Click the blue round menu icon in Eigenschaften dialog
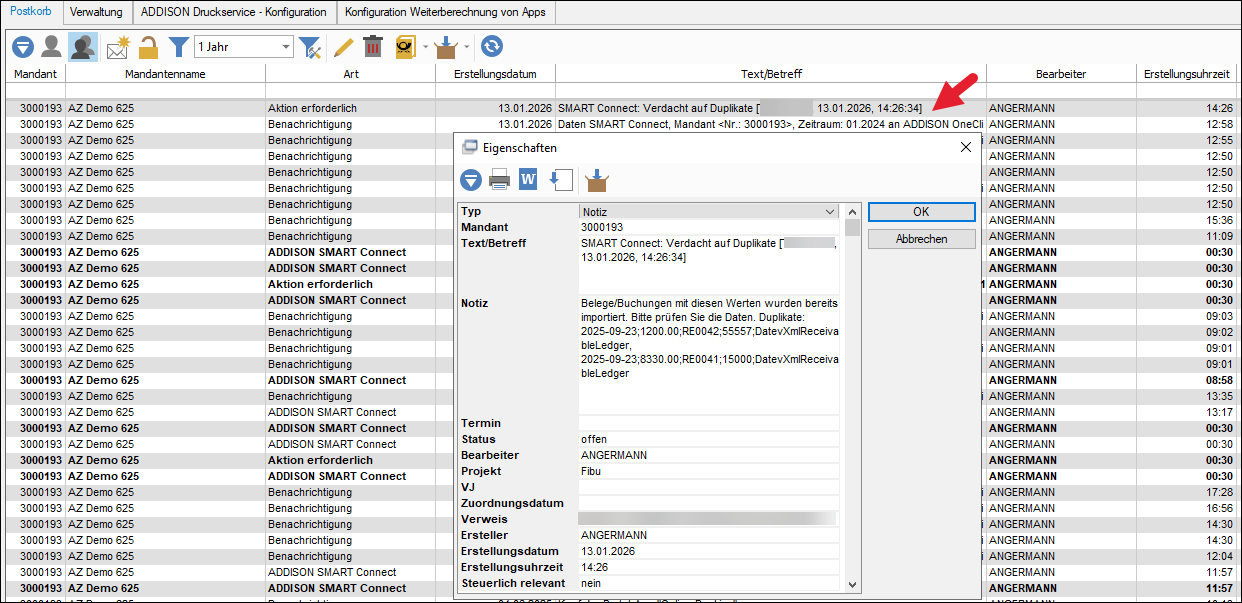 click(471, 180)
